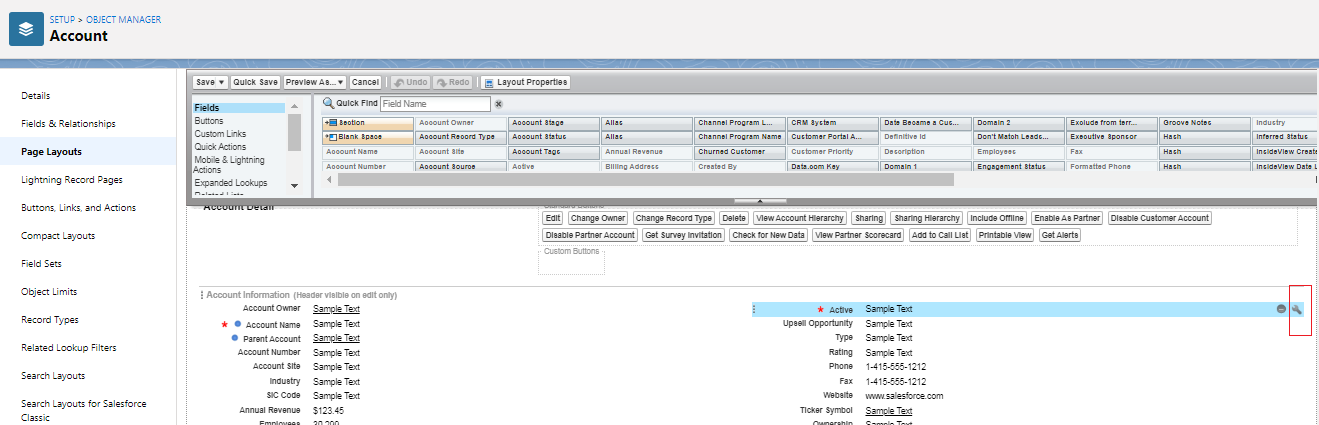This screenshot has width=1319, height=425.
Task: Open Compact Layouts in sidebar
Action: [58, 236]
